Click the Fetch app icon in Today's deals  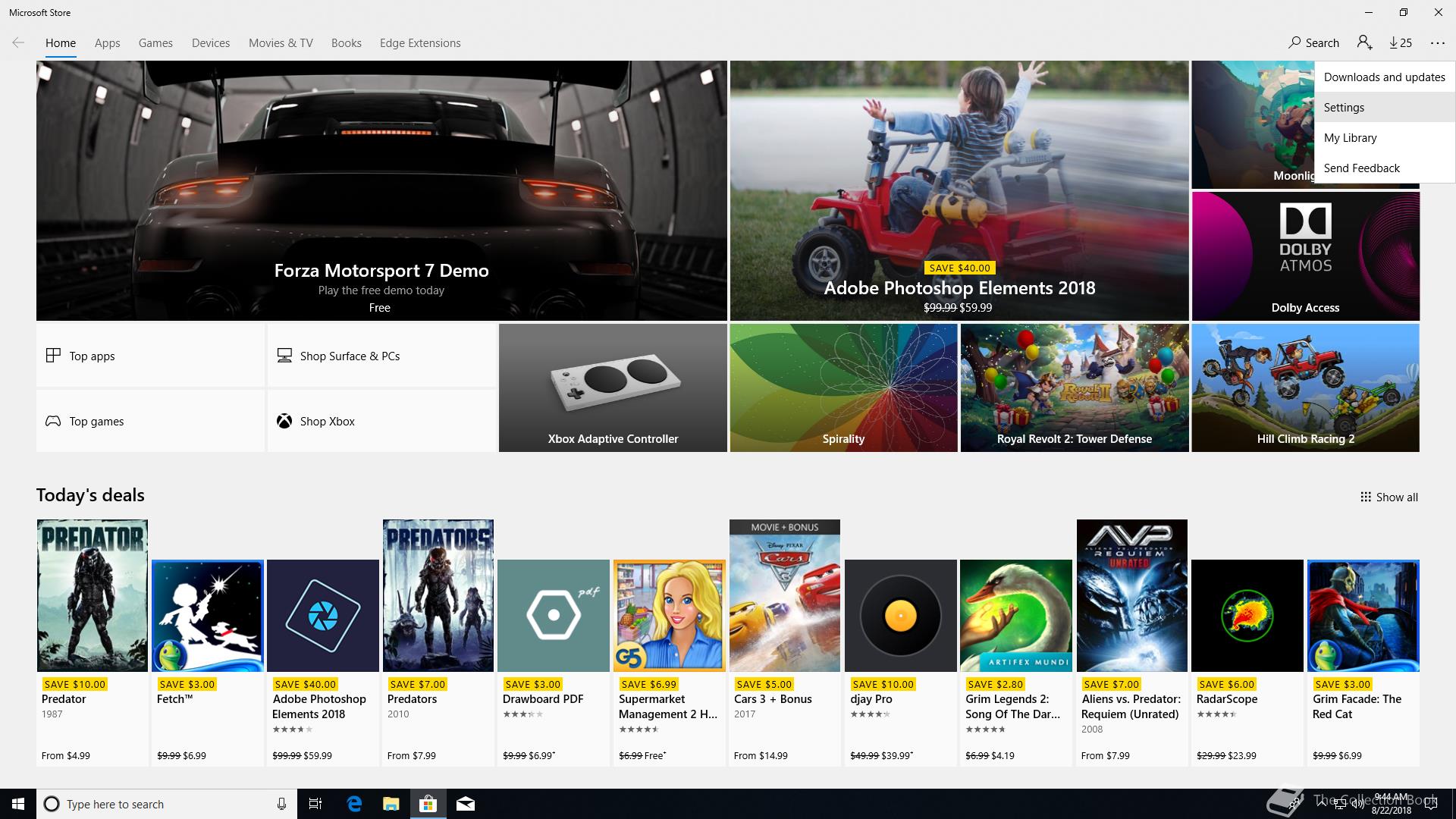[208, 616]
